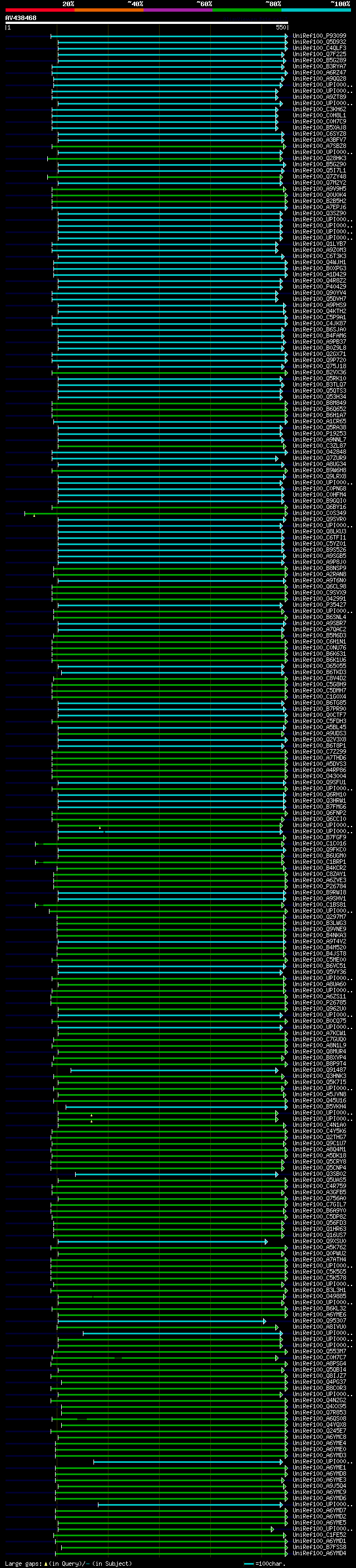The height and width of the screenshot is (1568, 356).
Task: Select the UniRef100_Q245E7 label
Action: click(x=319, y=1431)
